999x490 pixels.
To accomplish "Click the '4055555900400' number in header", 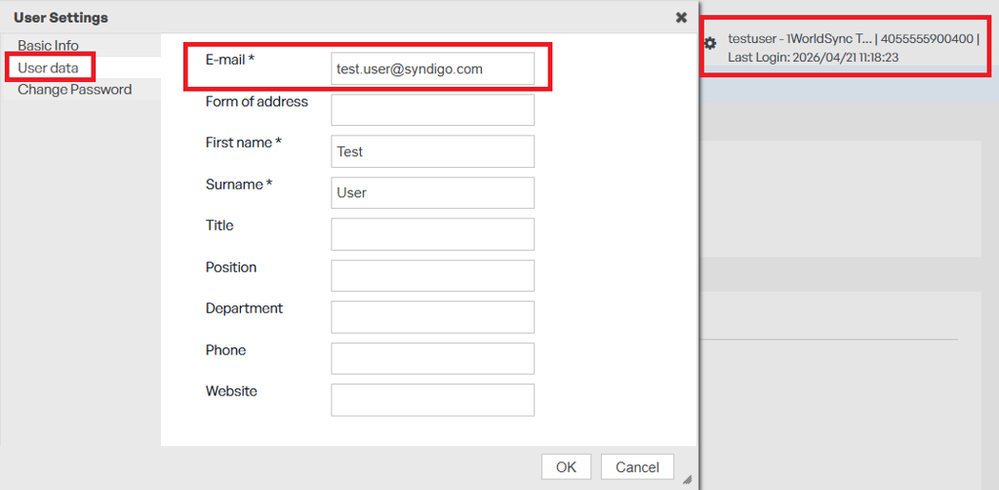I will click(927, 40).
